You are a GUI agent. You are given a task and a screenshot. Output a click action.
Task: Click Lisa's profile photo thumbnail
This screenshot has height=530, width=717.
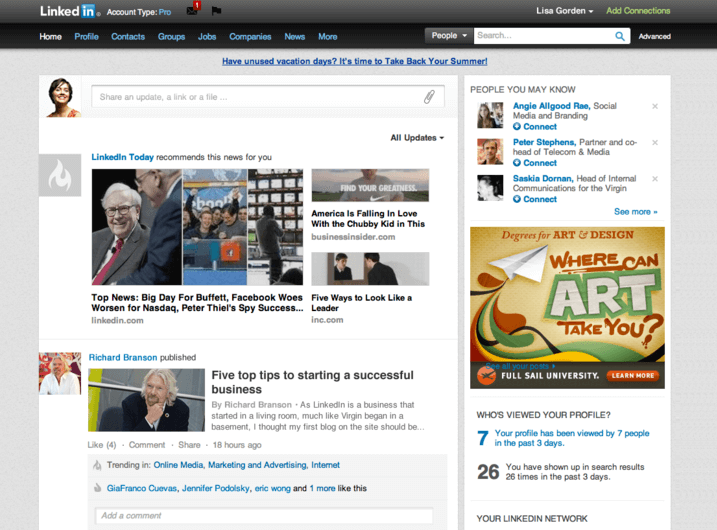point(60,96)
